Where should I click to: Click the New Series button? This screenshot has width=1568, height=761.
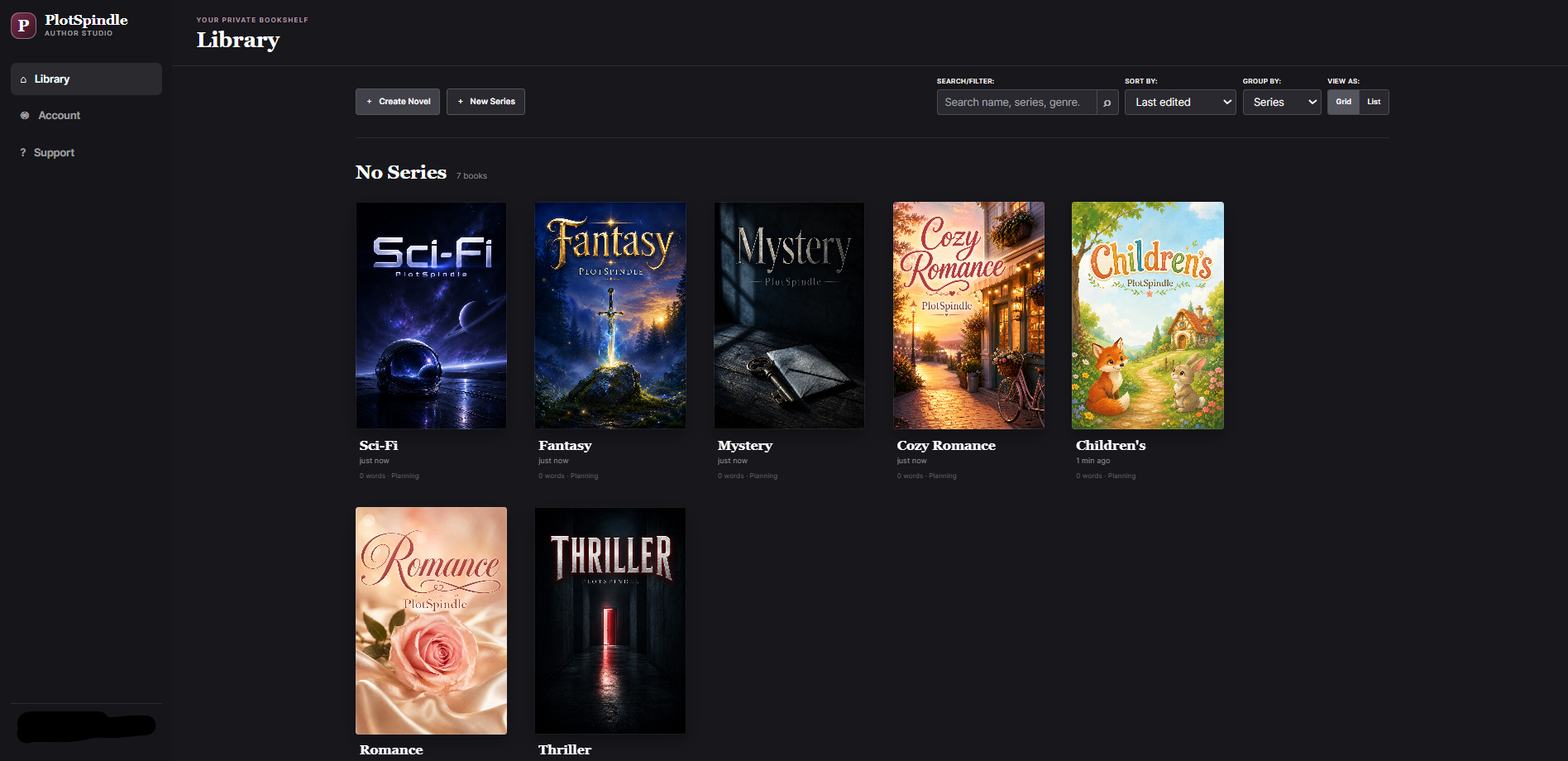(485, 102)
